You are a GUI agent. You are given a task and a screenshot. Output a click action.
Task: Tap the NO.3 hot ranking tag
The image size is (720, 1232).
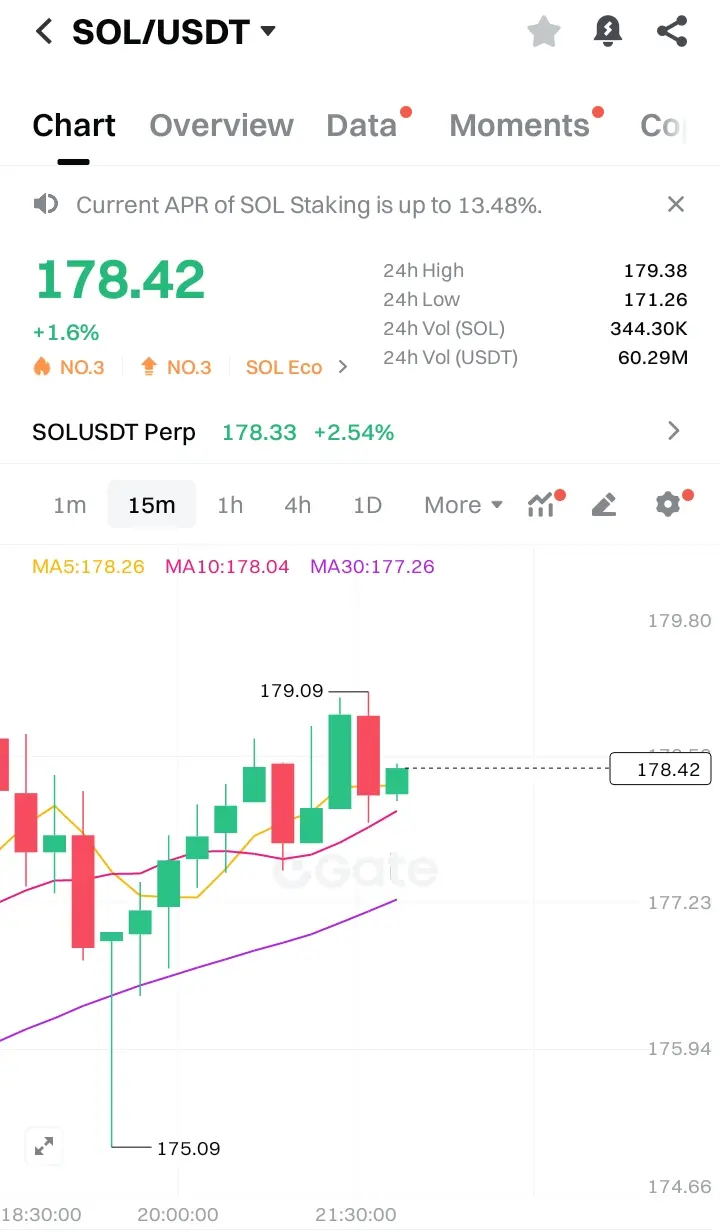[69, 367]
